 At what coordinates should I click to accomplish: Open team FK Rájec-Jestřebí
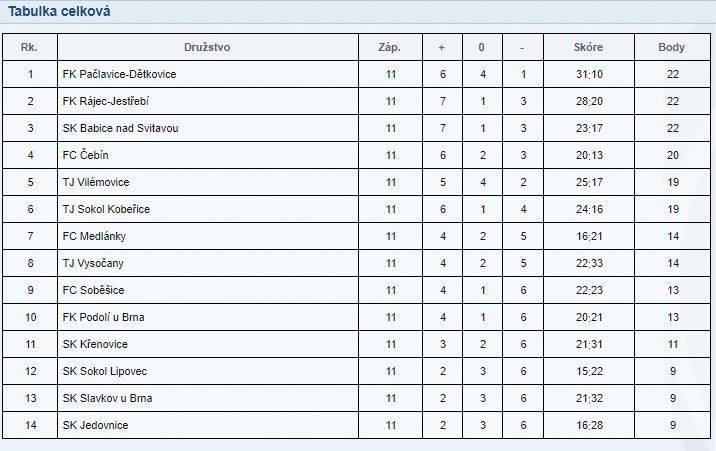tap(105, 101)
